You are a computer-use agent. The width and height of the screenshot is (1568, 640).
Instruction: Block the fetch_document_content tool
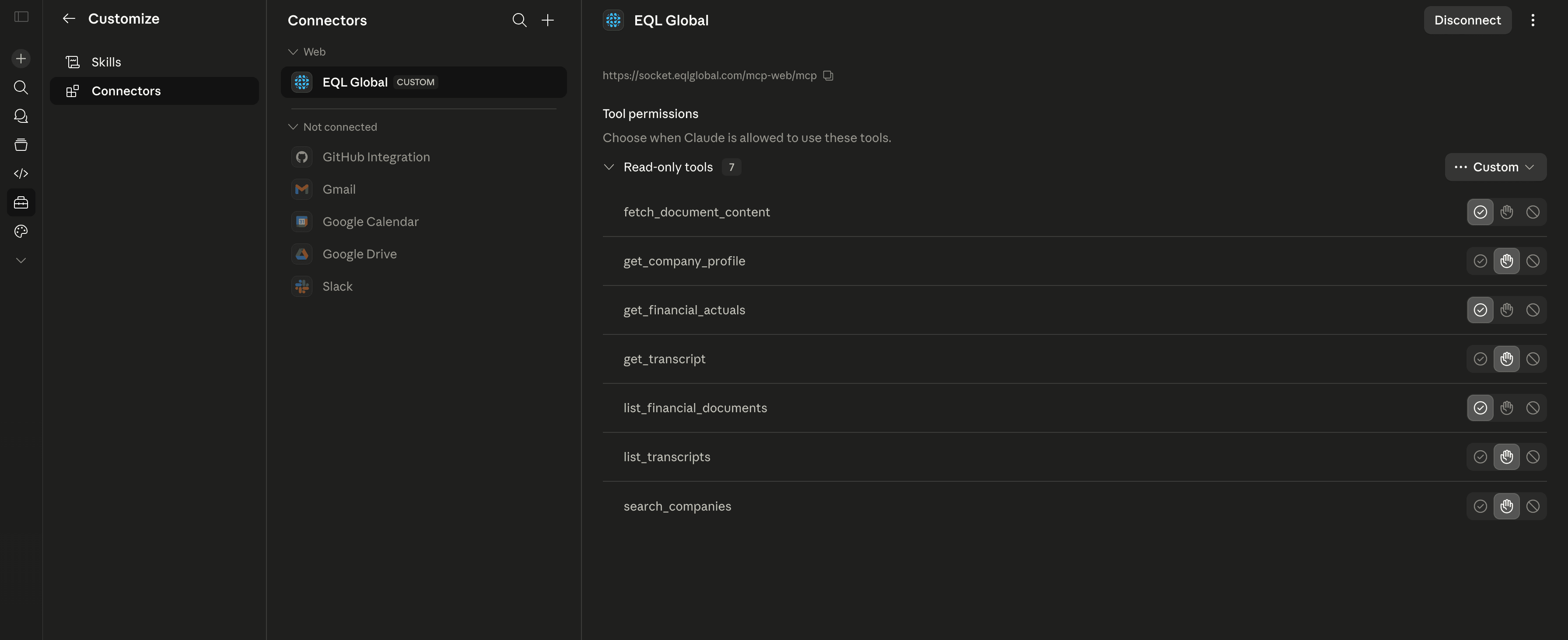pos(1533,212)
